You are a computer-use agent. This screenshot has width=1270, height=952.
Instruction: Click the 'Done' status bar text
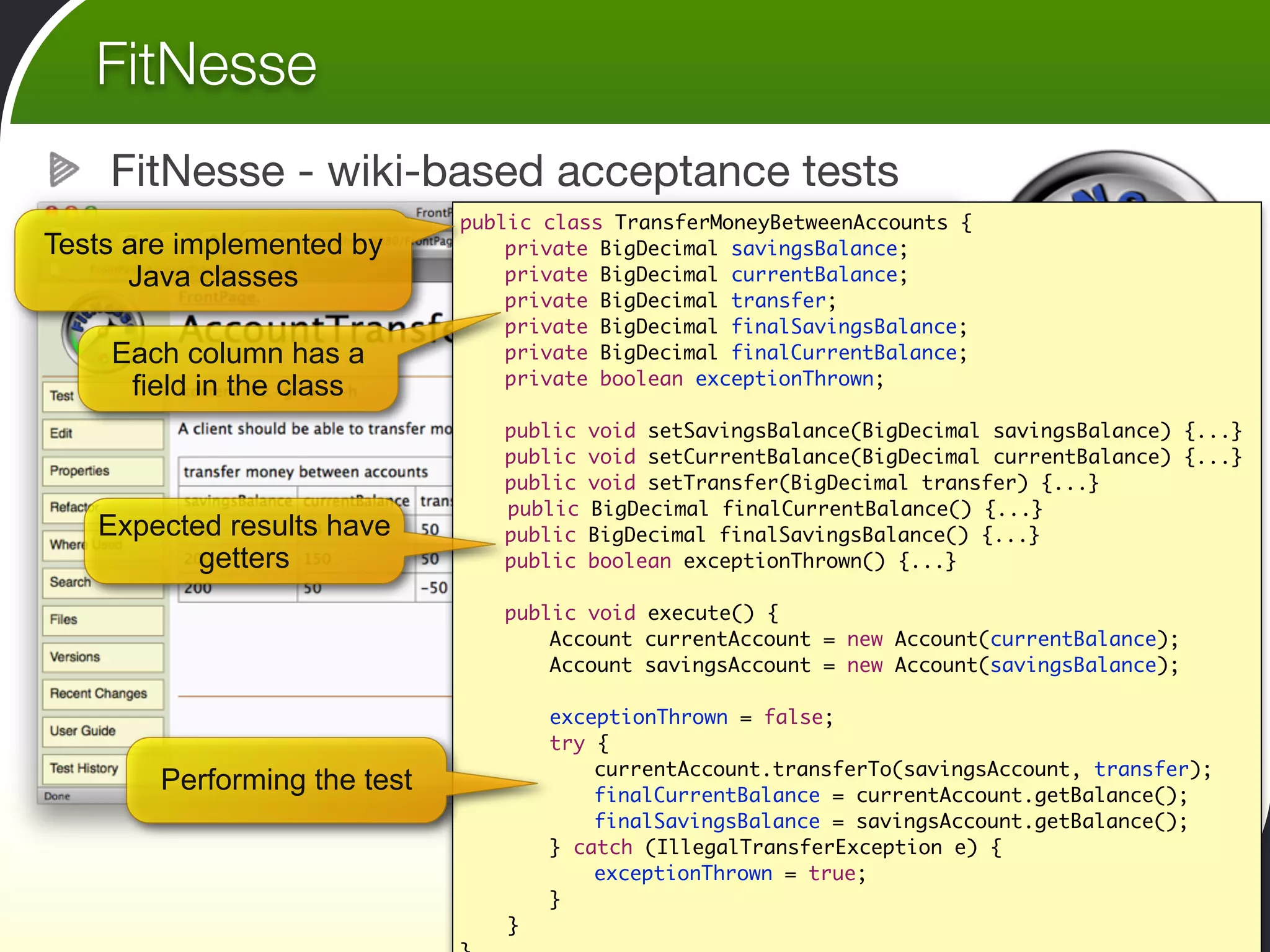57,796
